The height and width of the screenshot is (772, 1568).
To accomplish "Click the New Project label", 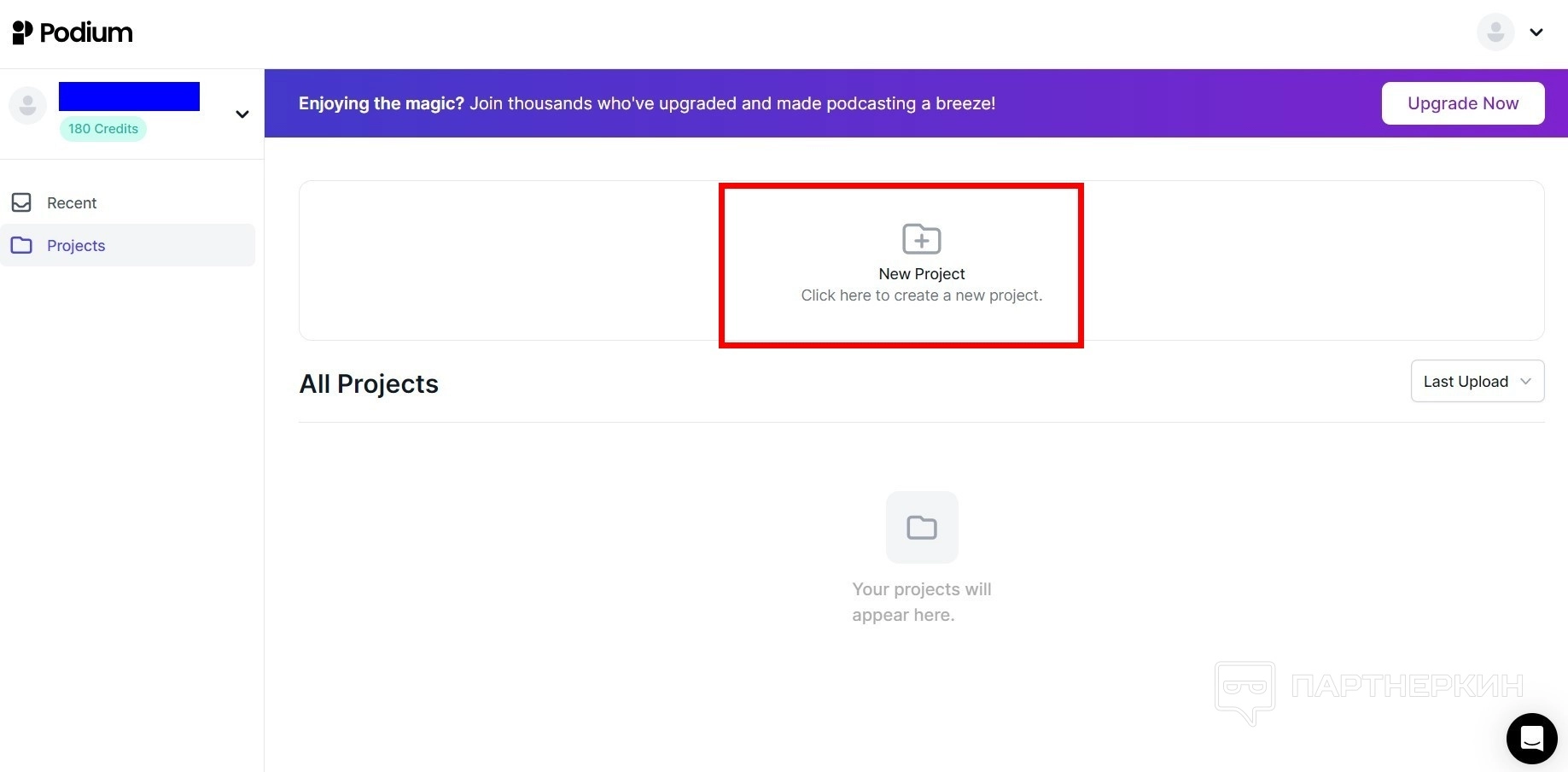I will [x=921, y=273].
